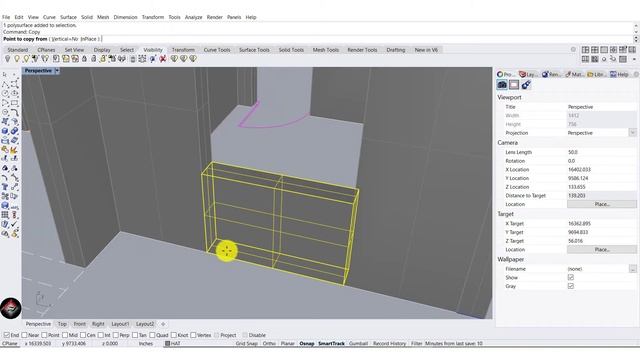The image size is (640, 360).
Task: Select the arrow pointer tool in left sidebar
Action: point(4,75)
